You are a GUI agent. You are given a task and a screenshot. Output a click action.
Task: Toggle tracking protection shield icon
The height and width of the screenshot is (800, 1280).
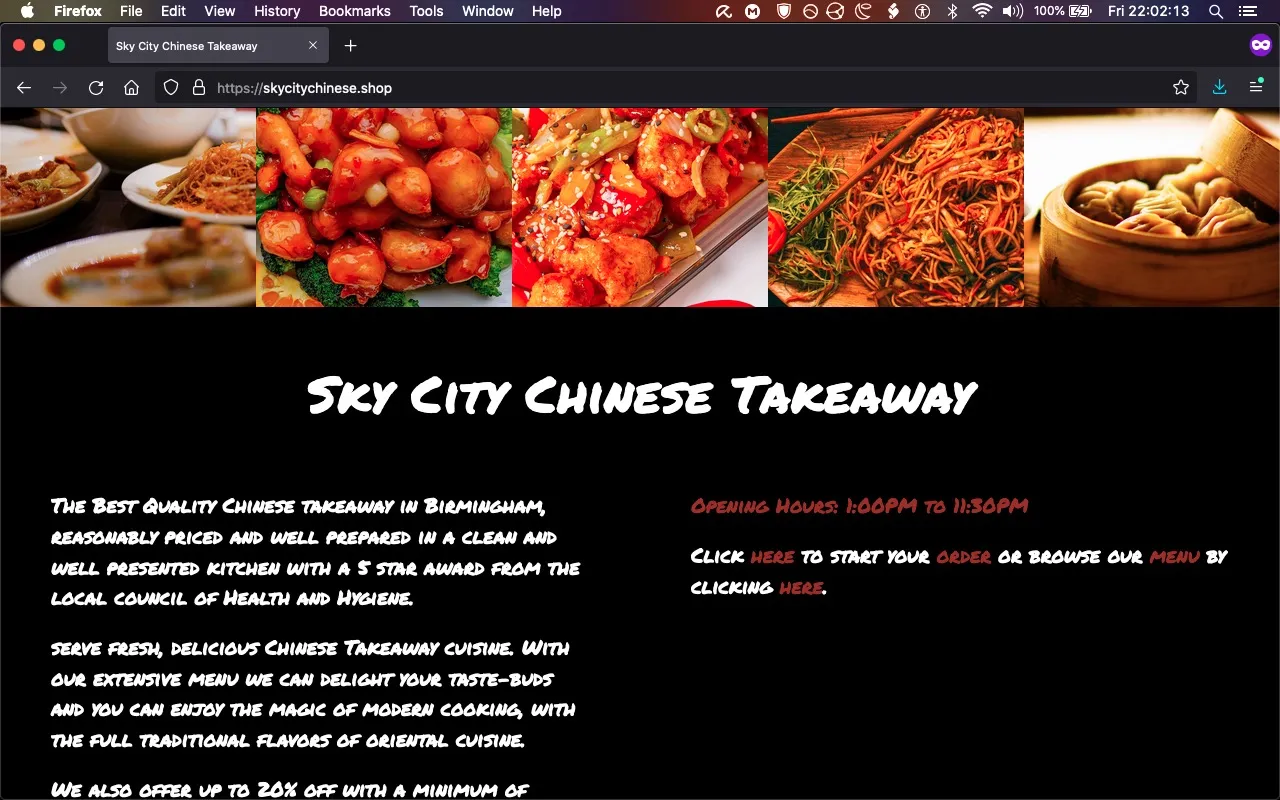click(171, 87)
